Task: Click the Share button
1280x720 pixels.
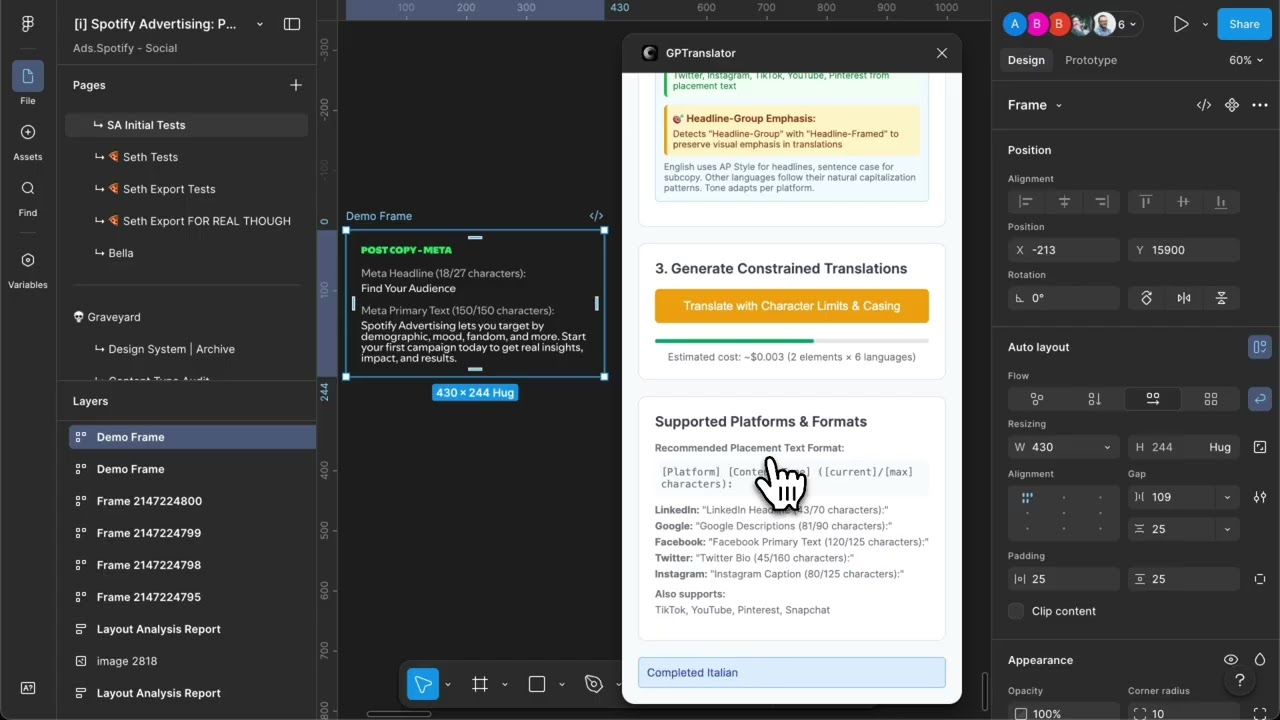Action: [x=1244, y=24]
